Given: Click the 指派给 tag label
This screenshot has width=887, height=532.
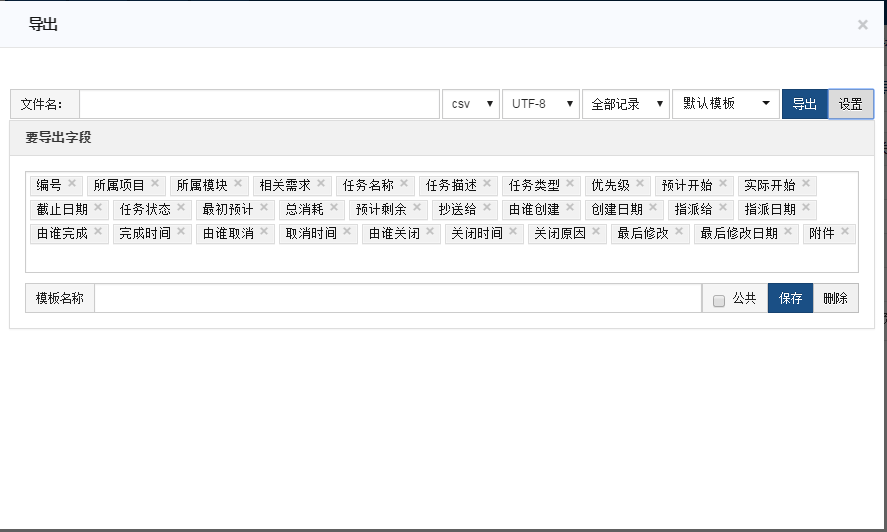Looking at the screenshot, I should click(694, 209).
